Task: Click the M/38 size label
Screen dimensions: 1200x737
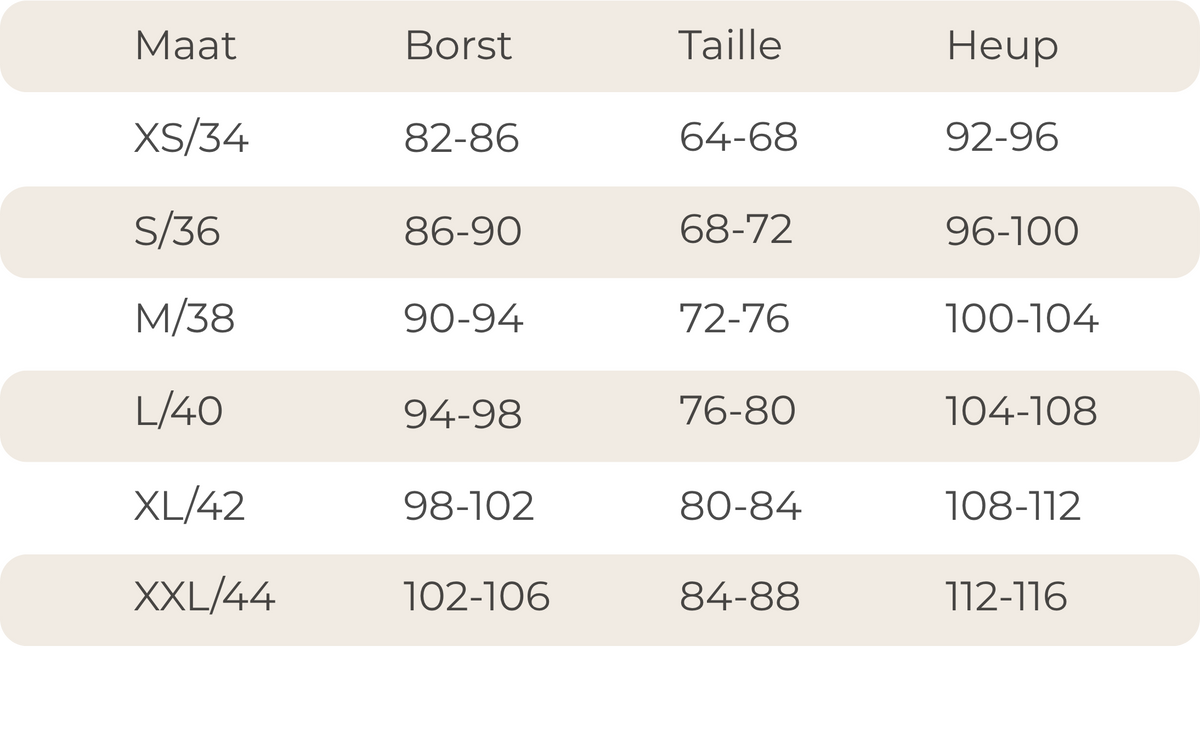Action: tap(185, 319)
